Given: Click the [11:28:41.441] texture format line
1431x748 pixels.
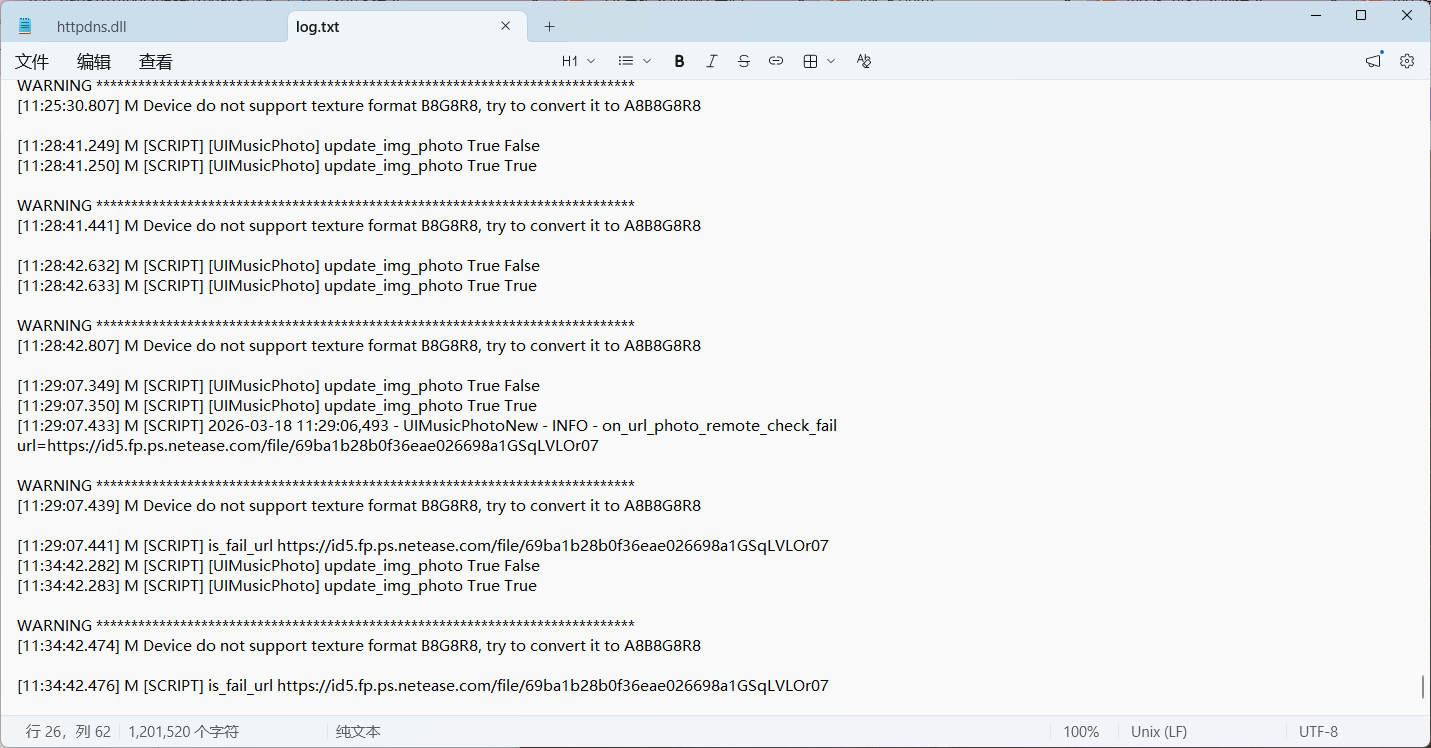Looking at the screenshot, I should (359, 226).
